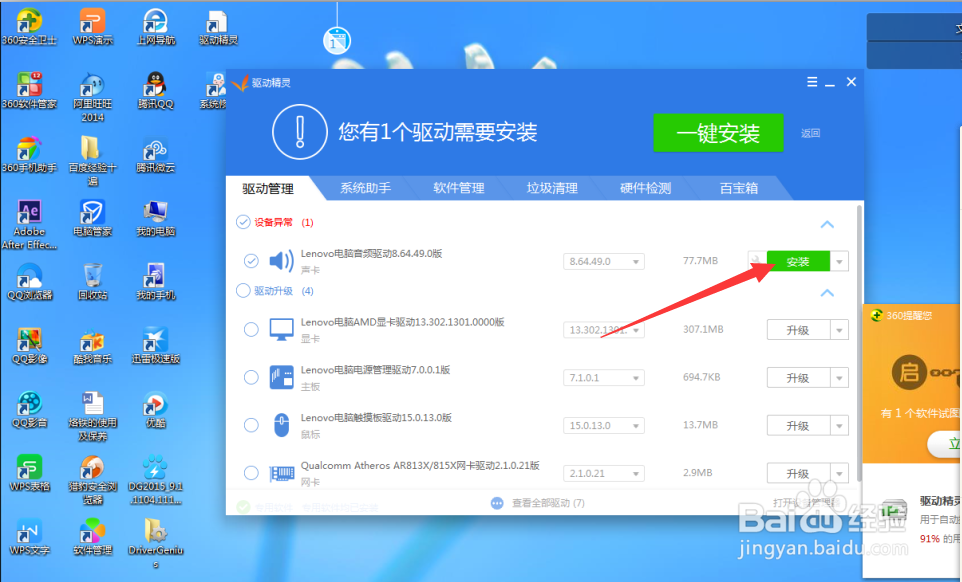Open 我的电脑 desktop icon
Viewport: 962px width, 582px height.
coord(156,218)
